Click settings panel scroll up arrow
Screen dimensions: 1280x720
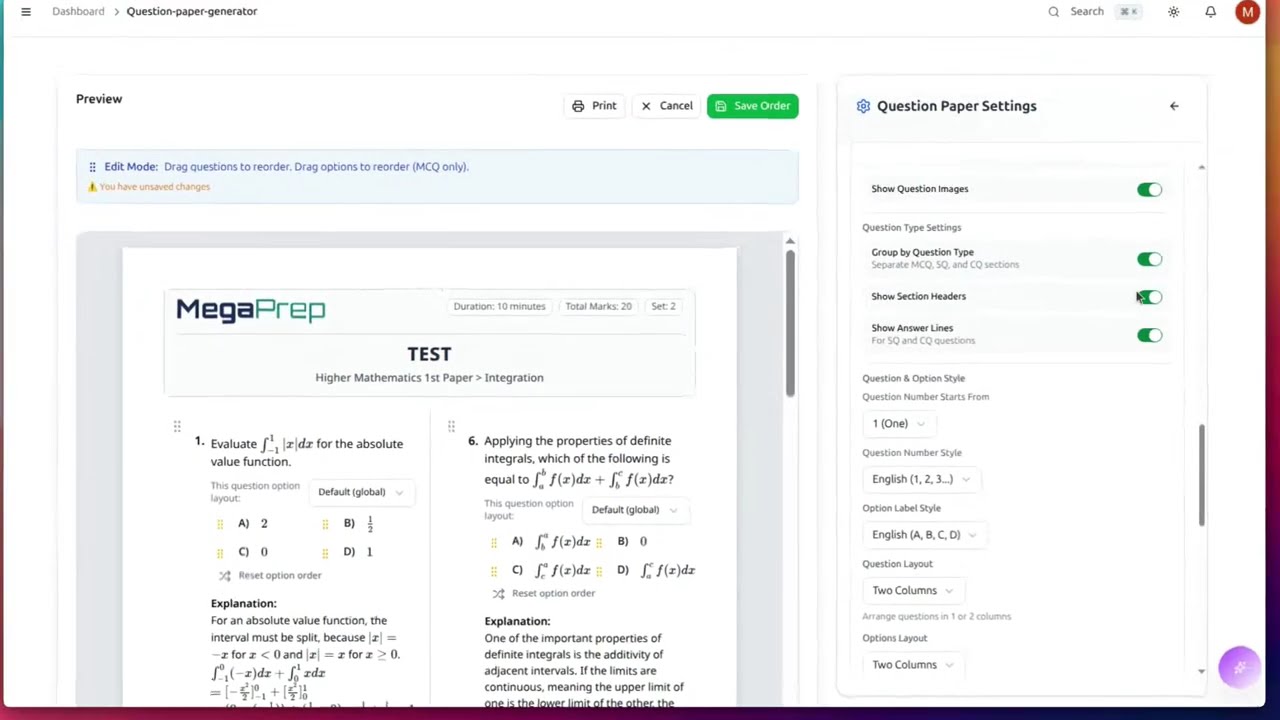[x=1201, y=168]
